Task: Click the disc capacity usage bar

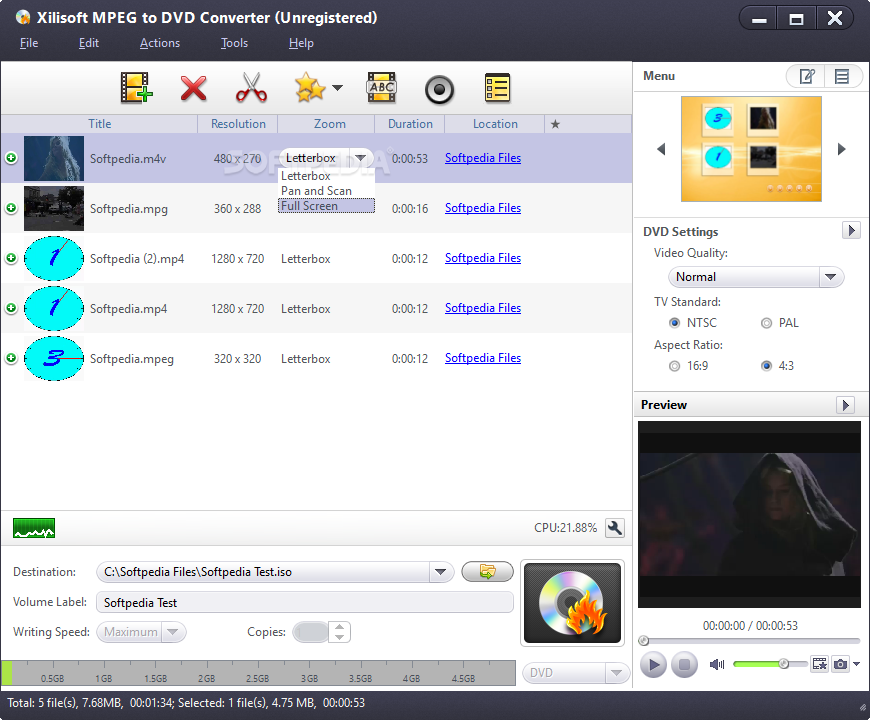Action: (259, 673)
